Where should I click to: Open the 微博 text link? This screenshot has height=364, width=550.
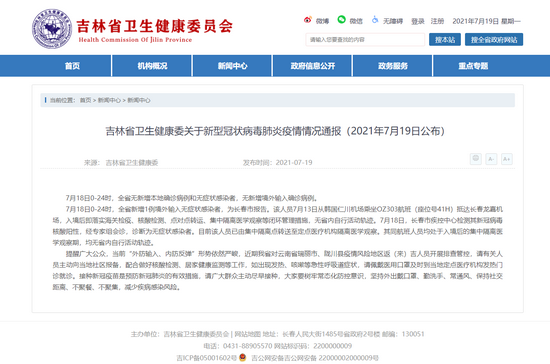point(322,21)
